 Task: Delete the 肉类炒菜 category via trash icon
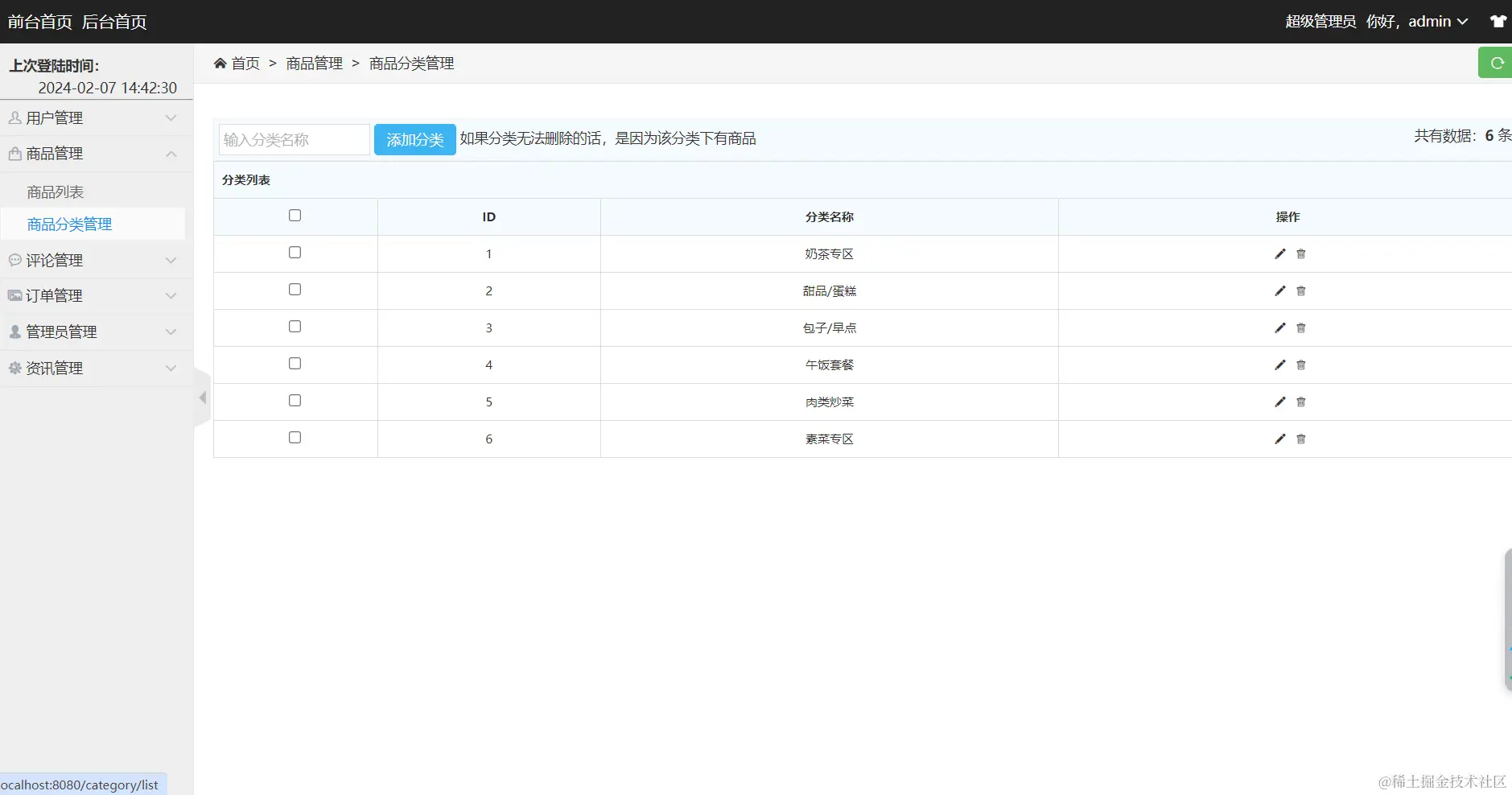click(1301, 402)
